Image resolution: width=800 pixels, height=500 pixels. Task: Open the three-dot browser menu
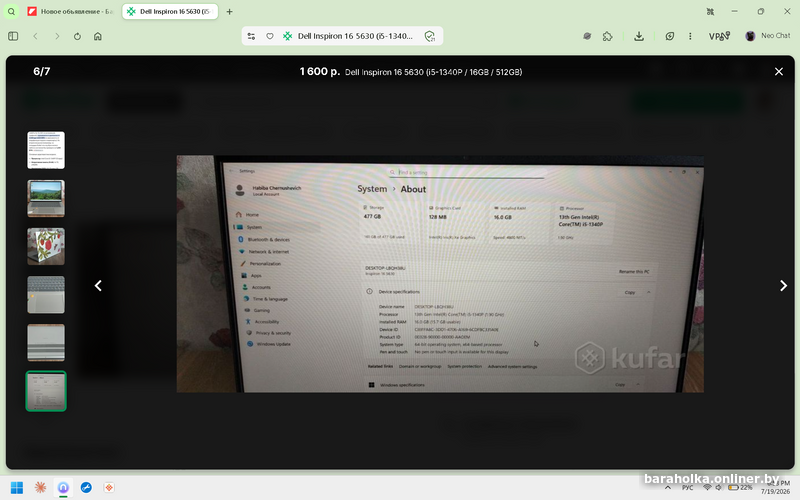tap(690, 36)
